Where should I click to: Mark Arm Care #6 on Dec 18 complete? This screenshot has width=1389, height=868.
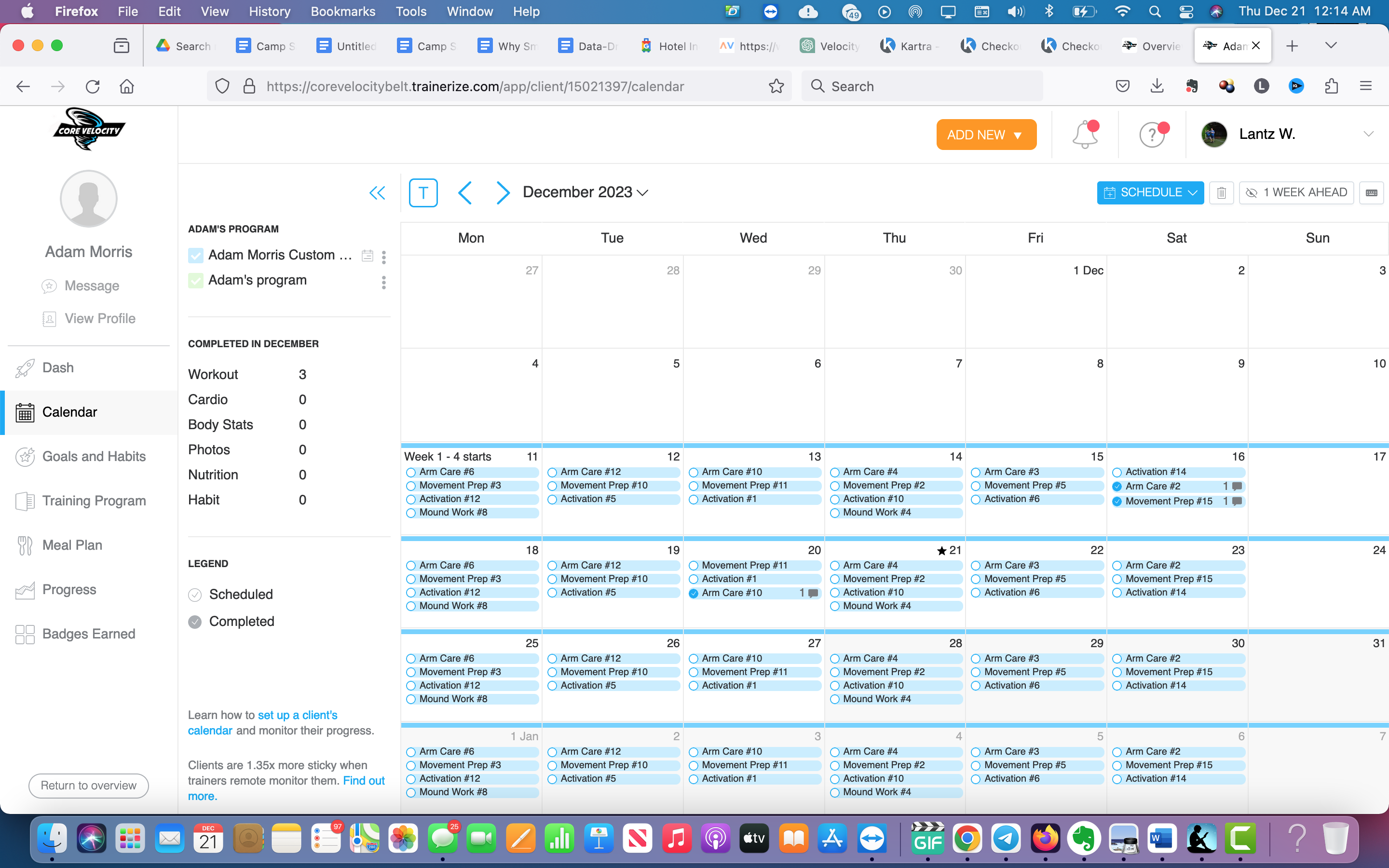(411, 566)
